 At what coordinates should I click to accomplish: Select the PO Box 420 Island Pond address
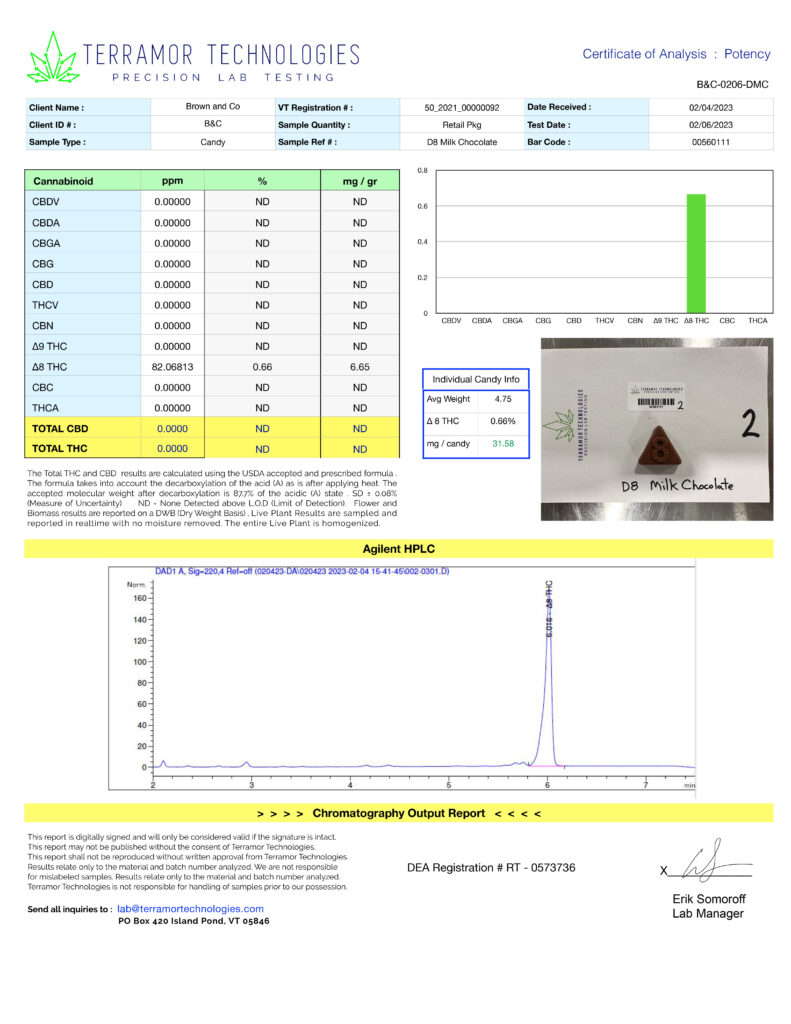193,921
